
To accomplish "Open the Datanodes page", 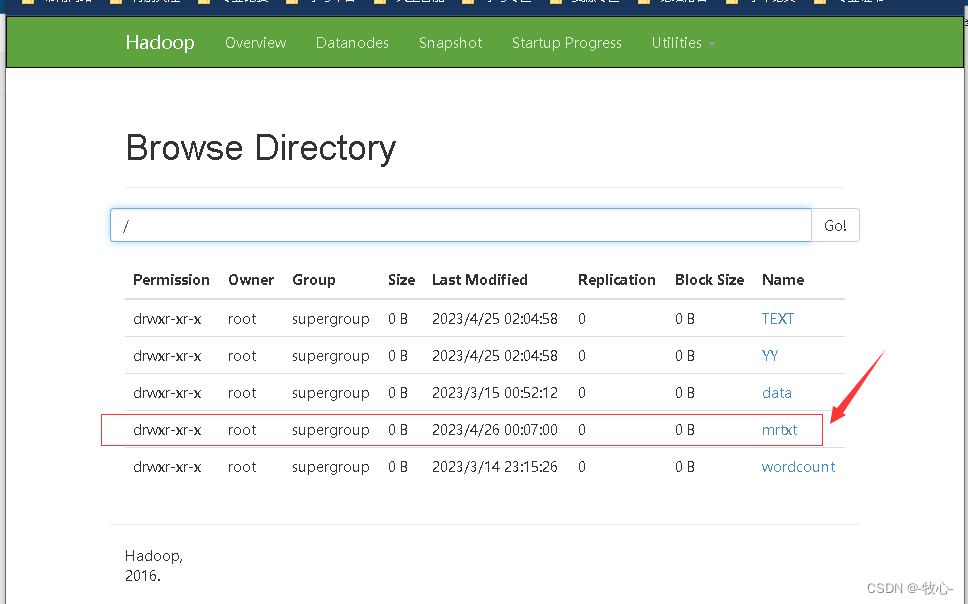I will 352,43.
